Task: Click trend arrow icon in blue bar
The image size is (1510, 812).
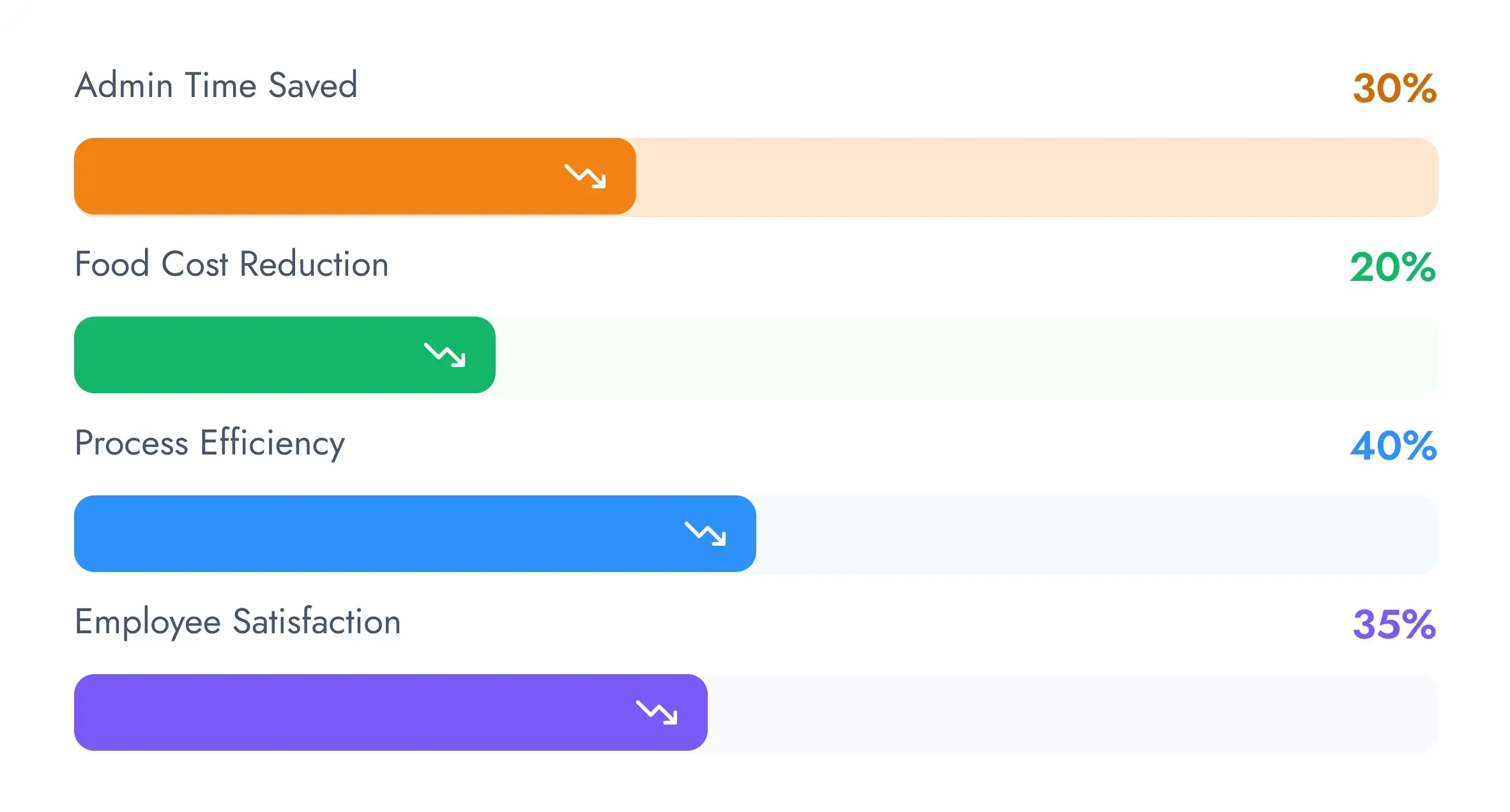Action: click(705, 534)
